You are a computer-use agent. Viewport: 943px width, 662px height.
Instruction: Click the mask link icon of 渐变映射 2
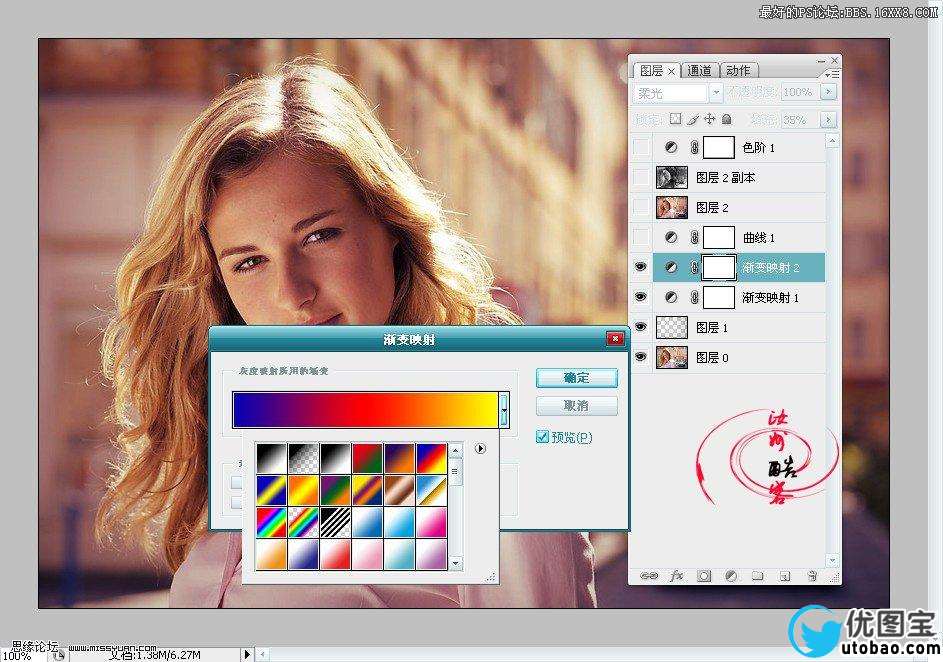695,268
